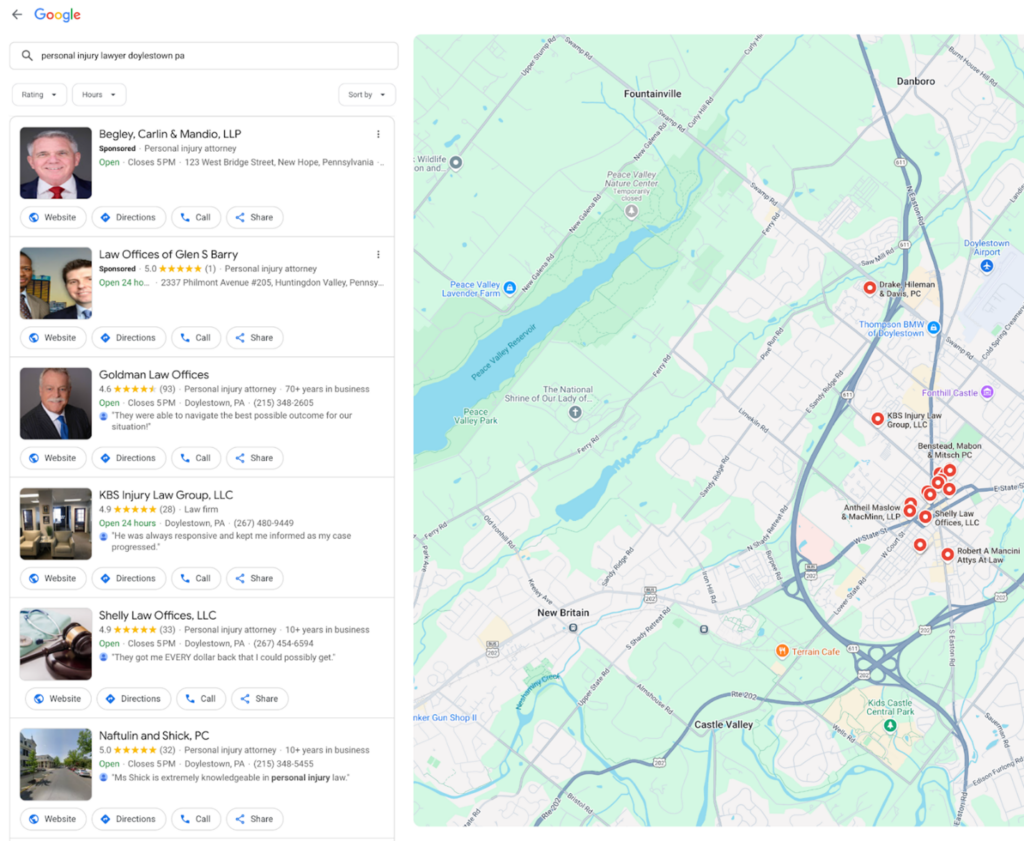Get directions to Shelly Law Offices
This screenshot has height=841, width=1024.
(x=134, y=699)
